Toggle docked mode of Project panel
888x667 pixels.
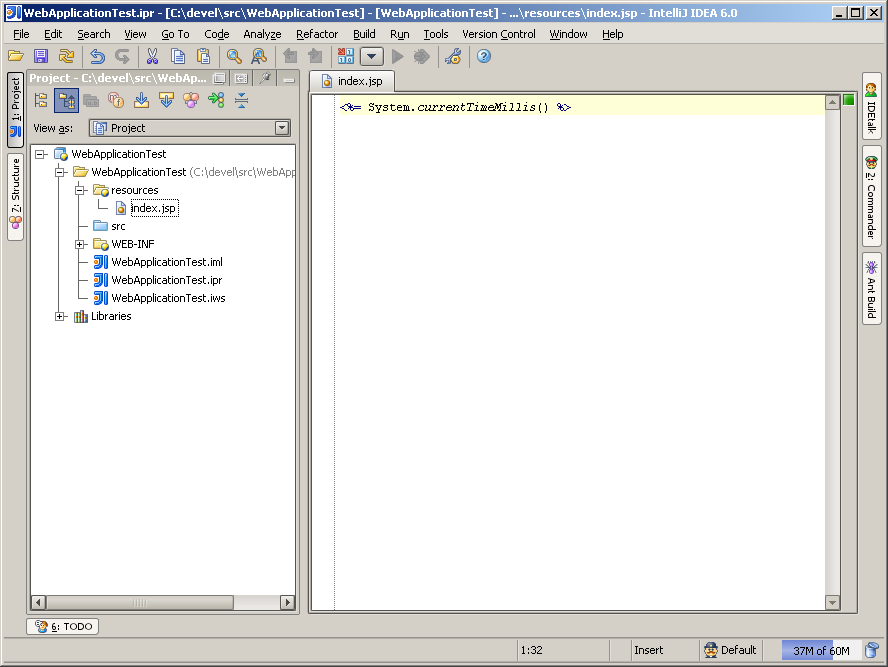[241, 78]
